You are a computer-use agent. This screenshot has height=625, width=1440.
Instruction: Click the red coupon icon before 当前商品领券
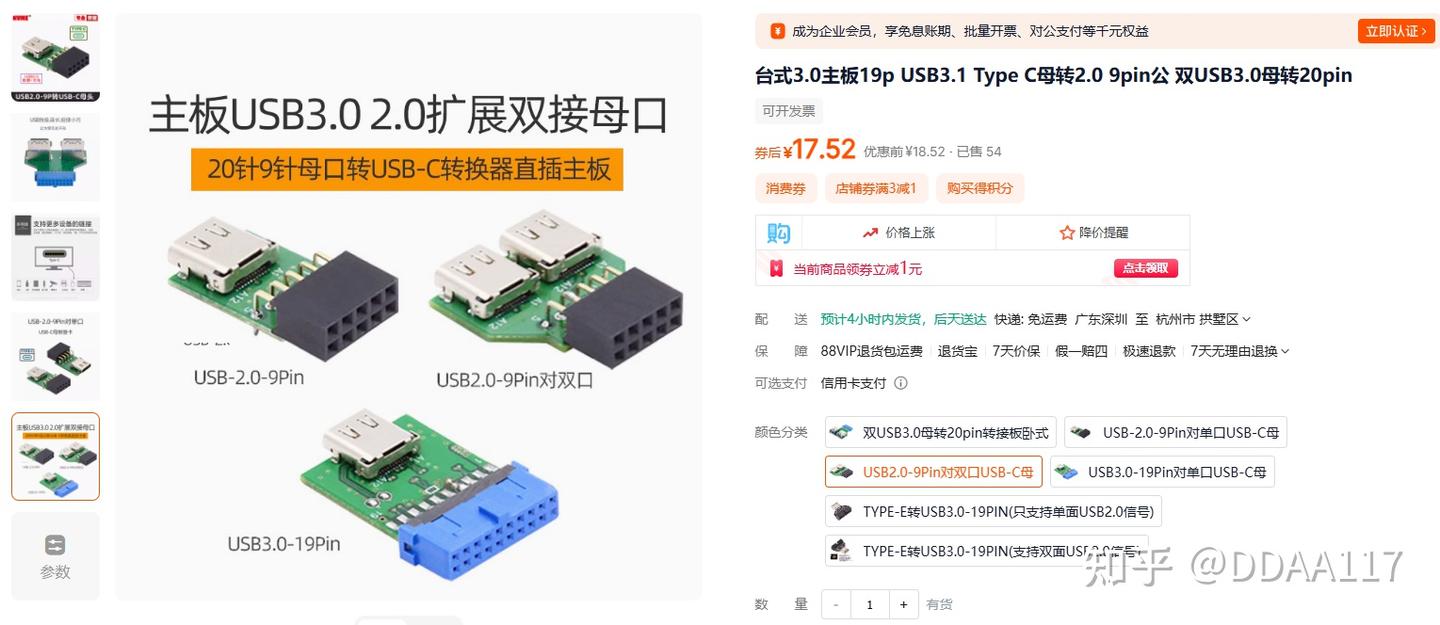(777, 268)
